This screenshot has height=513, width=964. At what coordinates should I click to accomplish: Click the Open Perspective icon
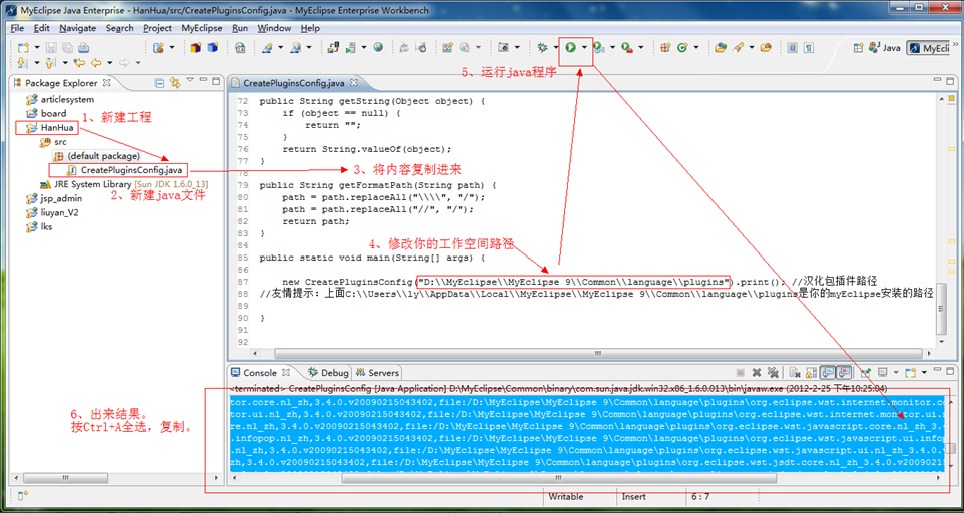(858, 48)
